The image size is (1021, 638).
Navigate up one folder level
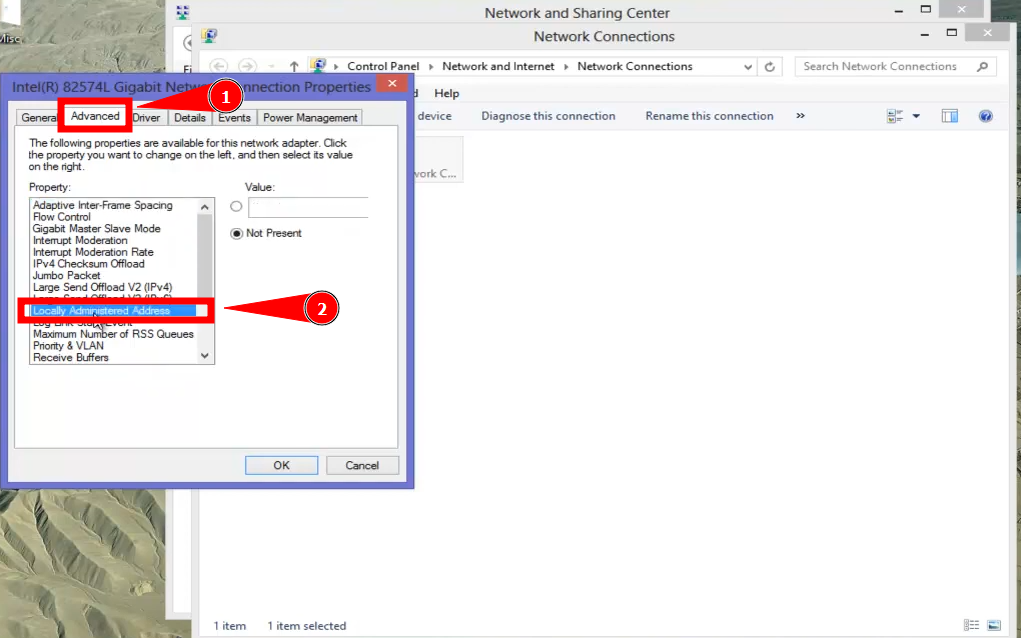(291, 66)
